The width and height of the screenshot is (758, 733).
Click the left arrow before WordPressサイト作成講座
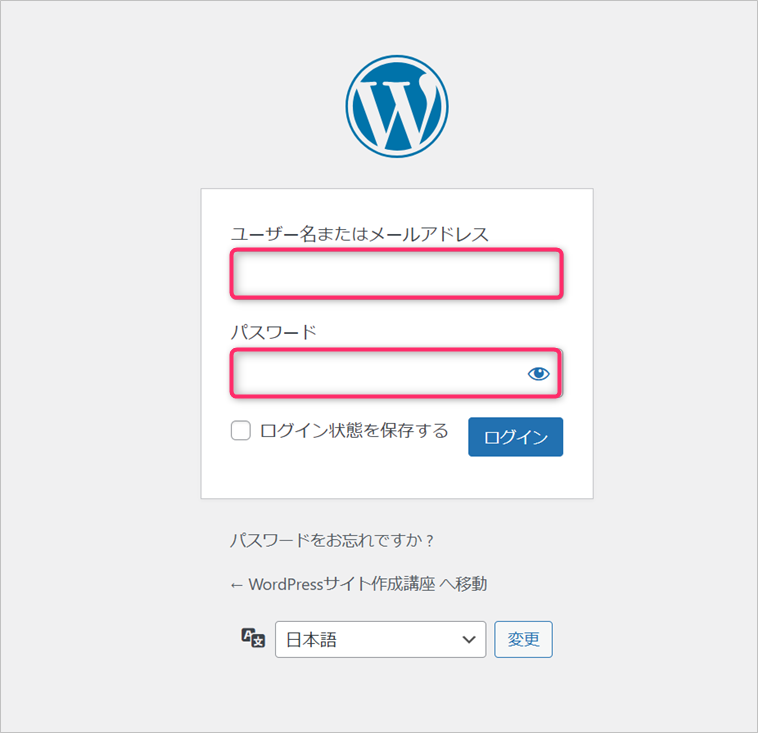click(x=237, y=584)
